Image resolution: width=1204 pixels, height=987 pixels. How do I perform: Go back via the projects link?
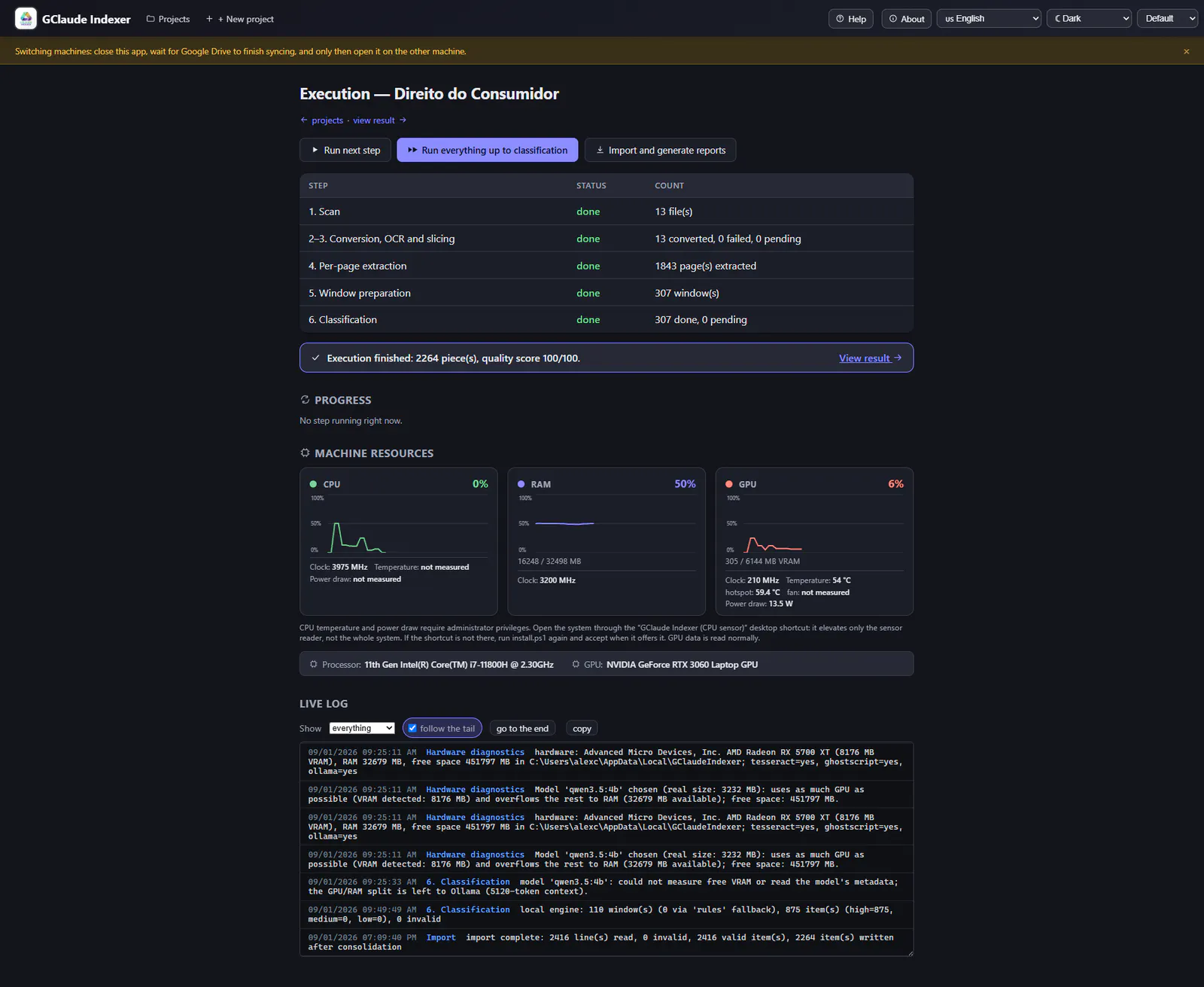(x=327, y=120)
